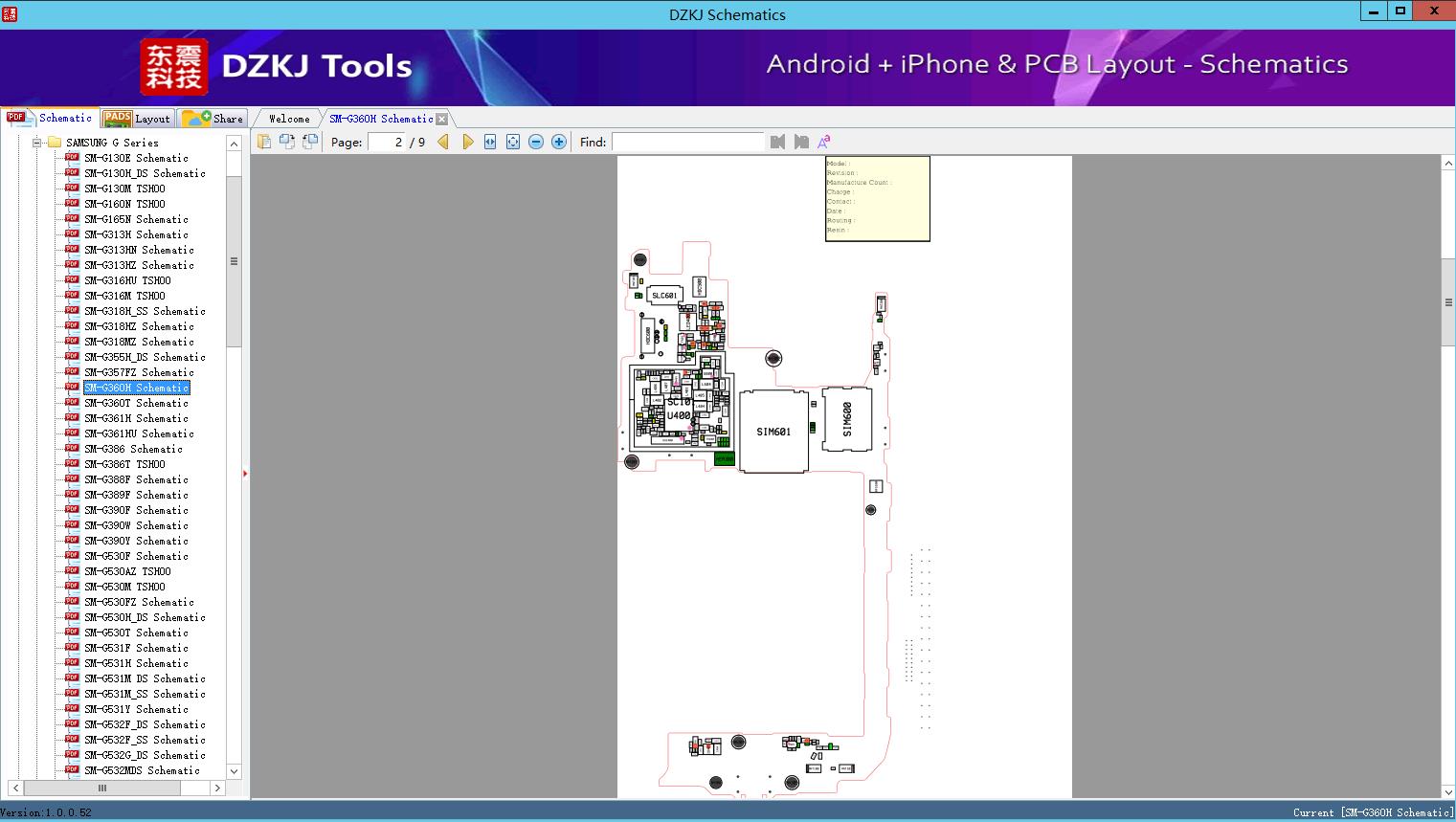Select SM-G313HN Schematic tree item
The width and height of the screenshot is (1456, 822).
coord(139,250)
